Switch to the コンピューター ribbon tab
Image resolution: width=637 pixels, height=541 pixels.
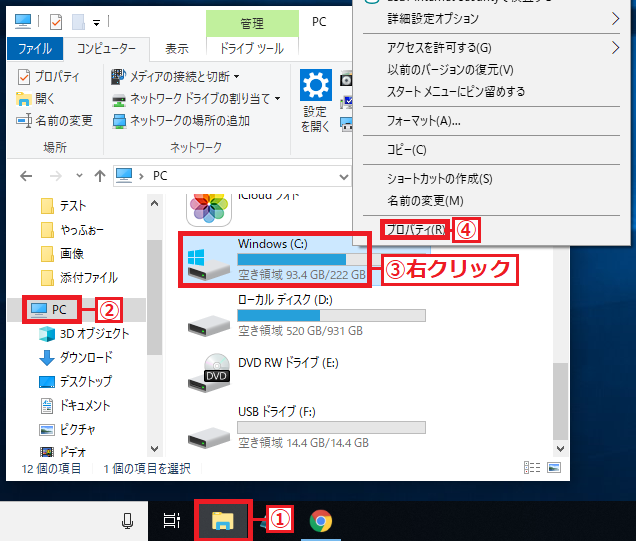pyautogui.click(x=106, y=49)
